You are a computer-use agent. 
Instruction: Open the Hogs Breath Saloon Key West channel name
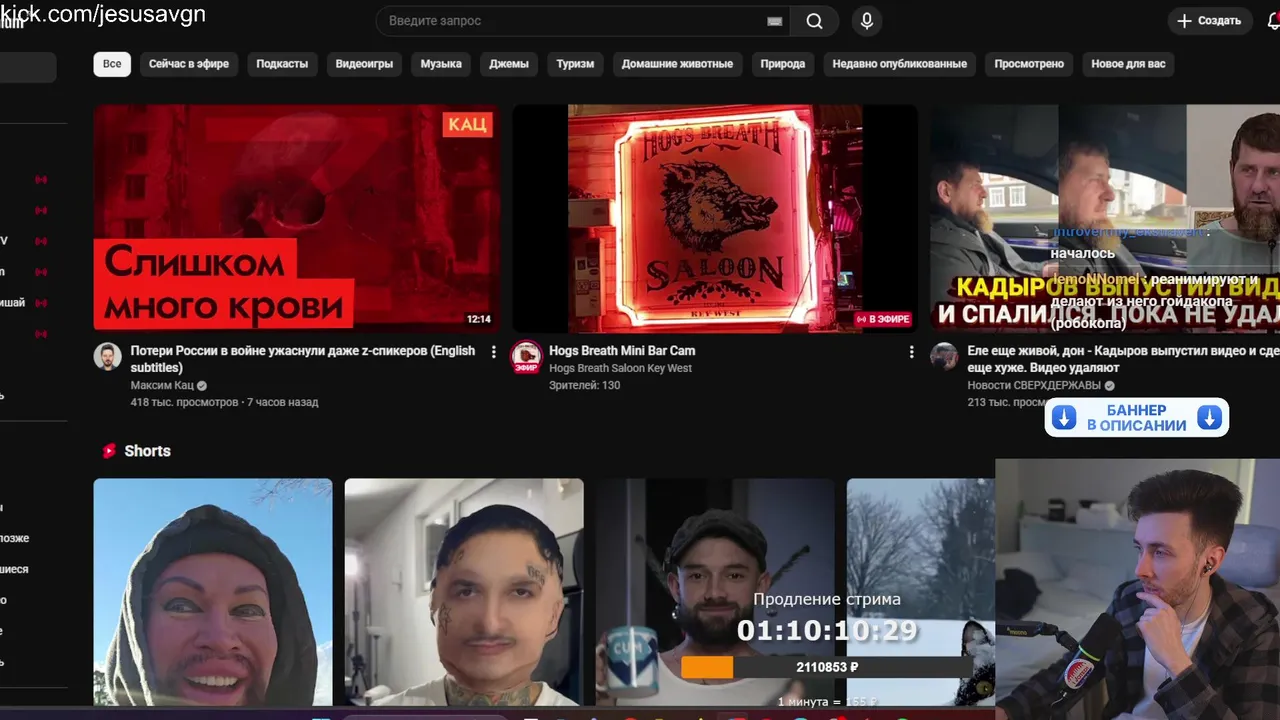coord(620,368)
